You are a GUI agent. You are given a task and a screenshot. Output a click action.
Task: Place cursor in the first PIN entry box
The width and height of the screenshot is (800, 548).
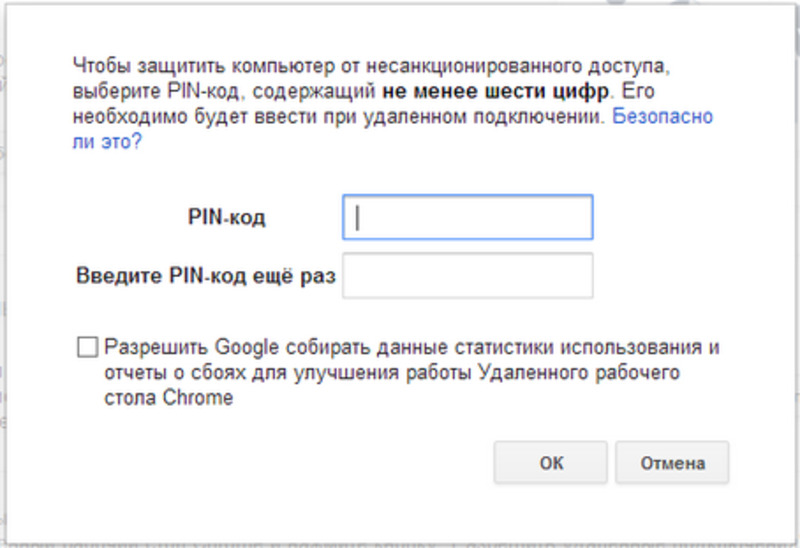click(x=467, y=217)
